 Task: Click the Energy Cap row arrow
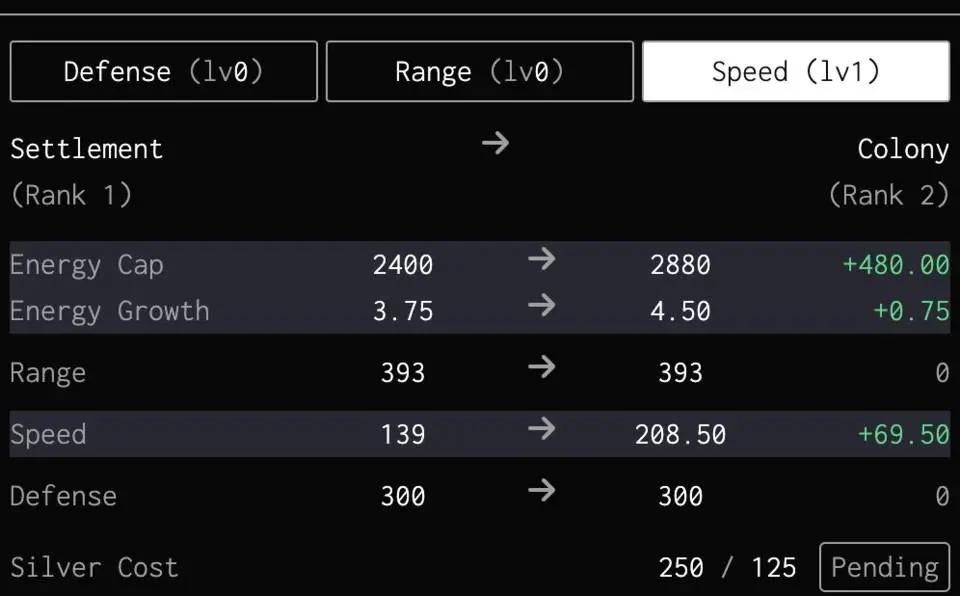click(541, 260)
